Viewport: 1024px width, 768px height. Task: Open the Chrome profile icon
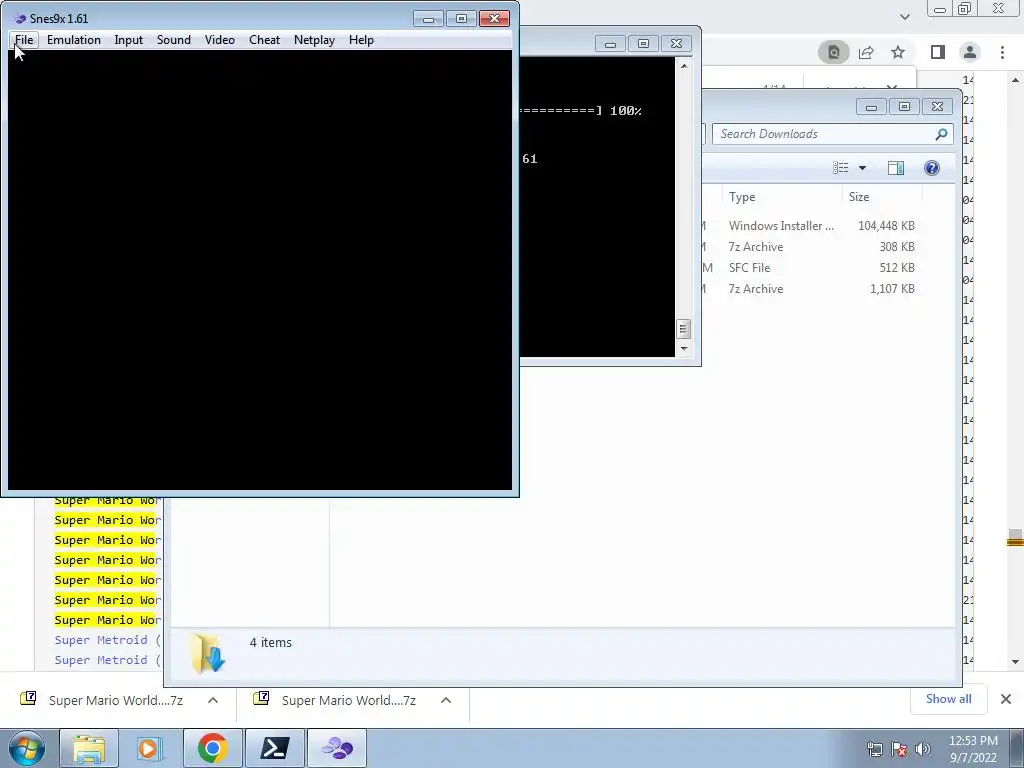tap(970, 52)
